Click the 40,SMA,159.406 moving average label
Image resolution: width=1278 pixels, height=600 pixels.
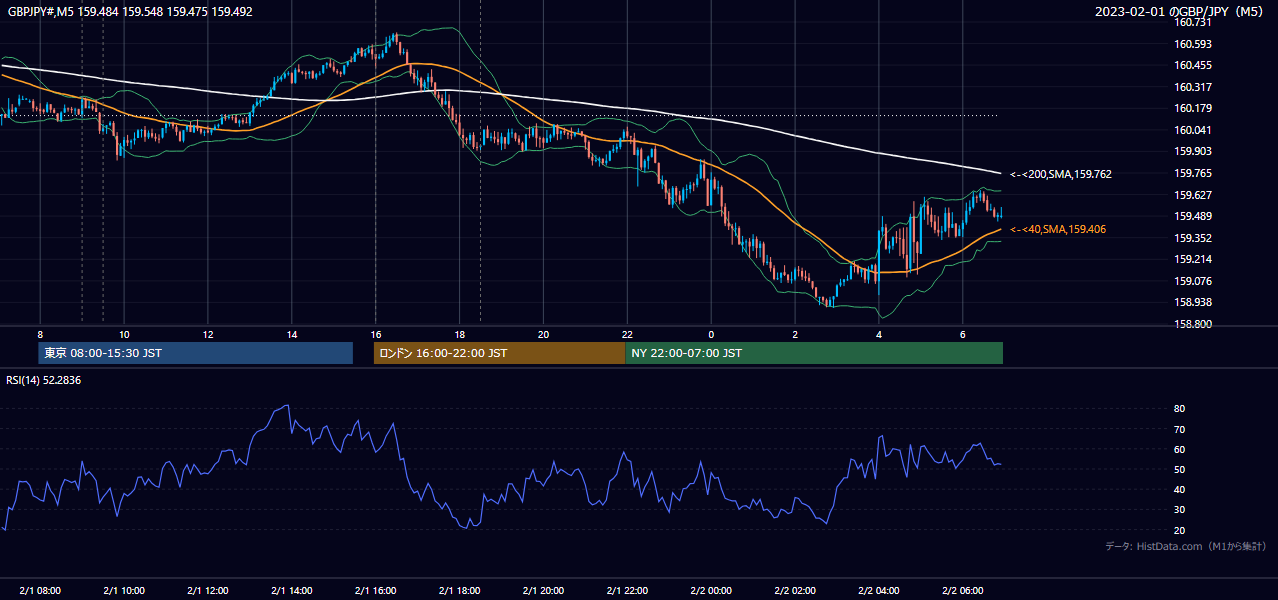pos(1058,230)
